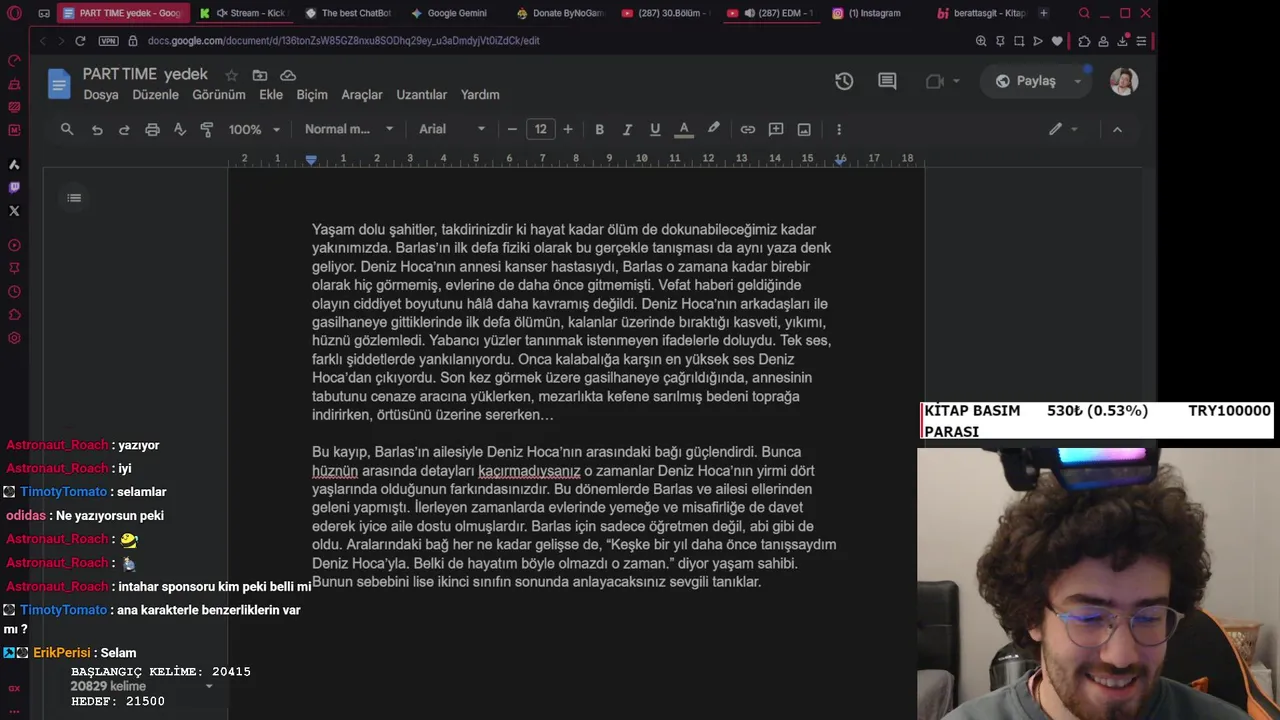This screenshot has width=1280, height=720.
Task: Open the more toolbar options menu
Action: tap(839, 129)
